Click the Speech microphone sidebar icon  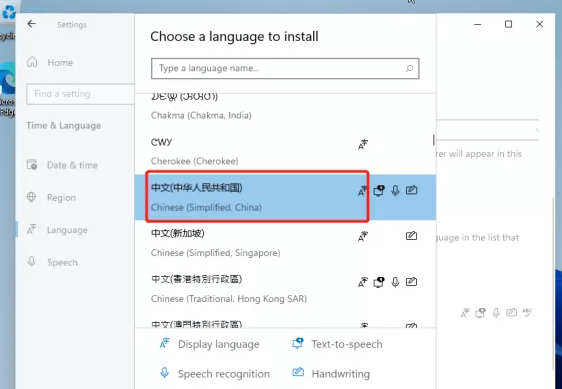pos(32,261)
